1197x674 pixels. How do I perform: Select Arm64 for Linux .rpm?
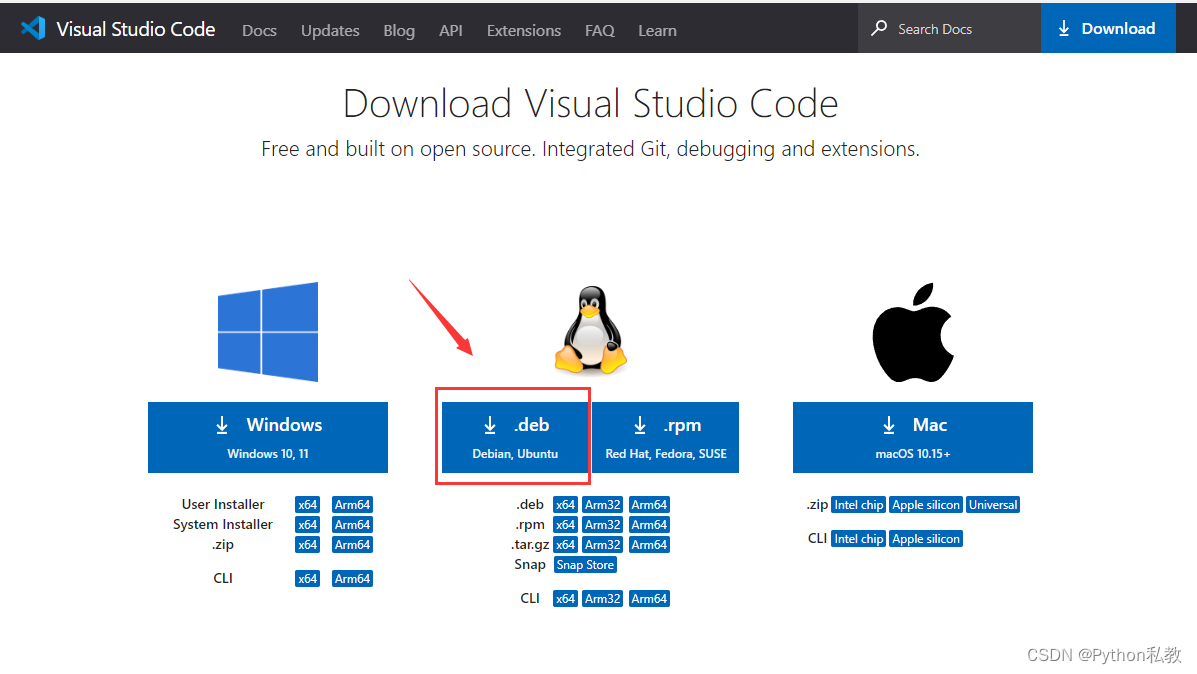(x=650, y=524)
